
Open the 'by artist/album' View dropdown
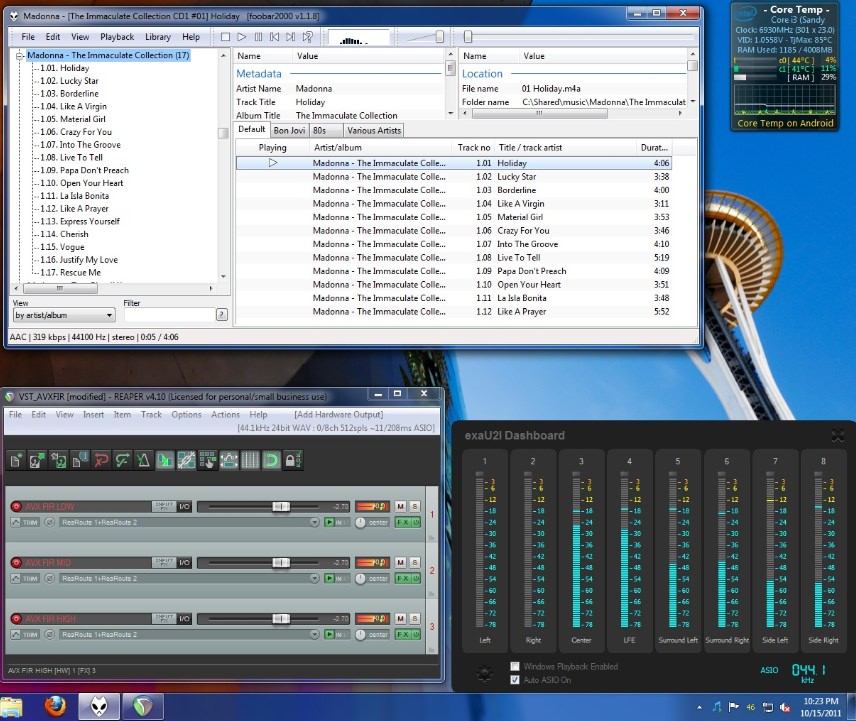(64, 315)
